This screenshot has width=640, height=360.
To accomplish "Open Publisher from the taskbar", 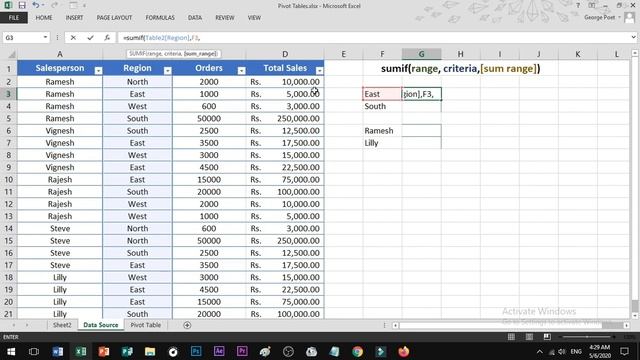I will coord(127,351).
